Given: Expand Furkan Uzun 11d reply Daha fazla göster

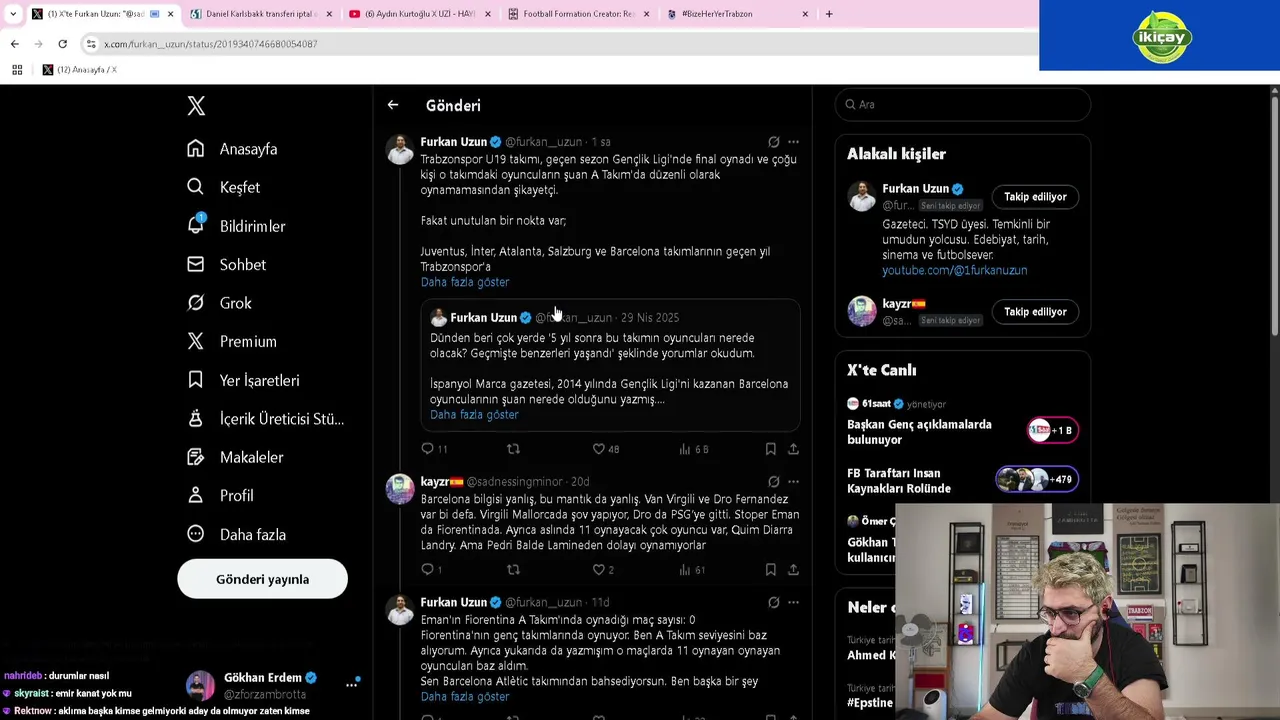Looking at the screenshot, I should (x=465, y=696).
